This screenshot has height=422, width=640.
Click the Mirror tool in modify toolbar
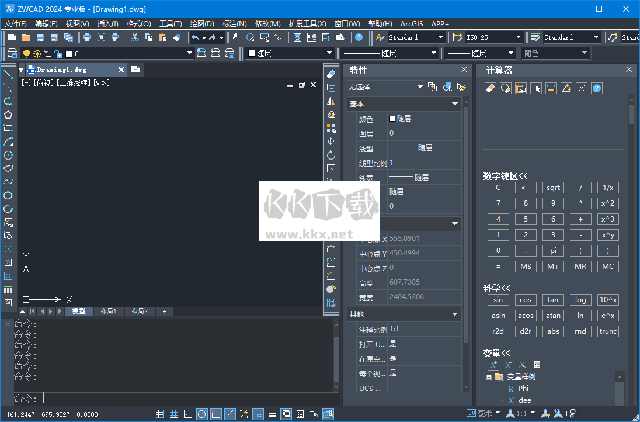click(x=331, y=101)
